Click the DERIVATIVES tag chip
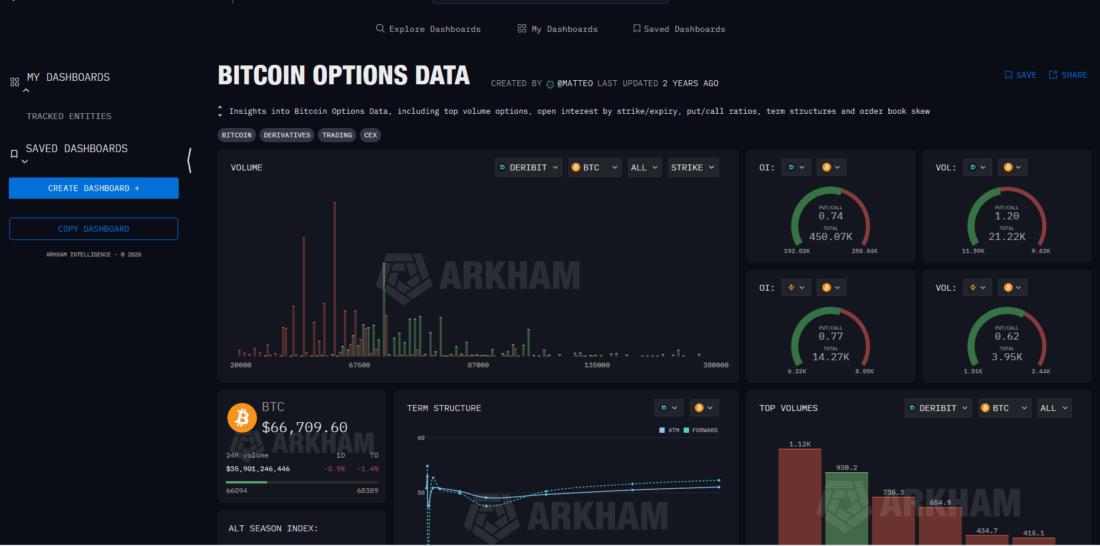 [x=287, y=135]
